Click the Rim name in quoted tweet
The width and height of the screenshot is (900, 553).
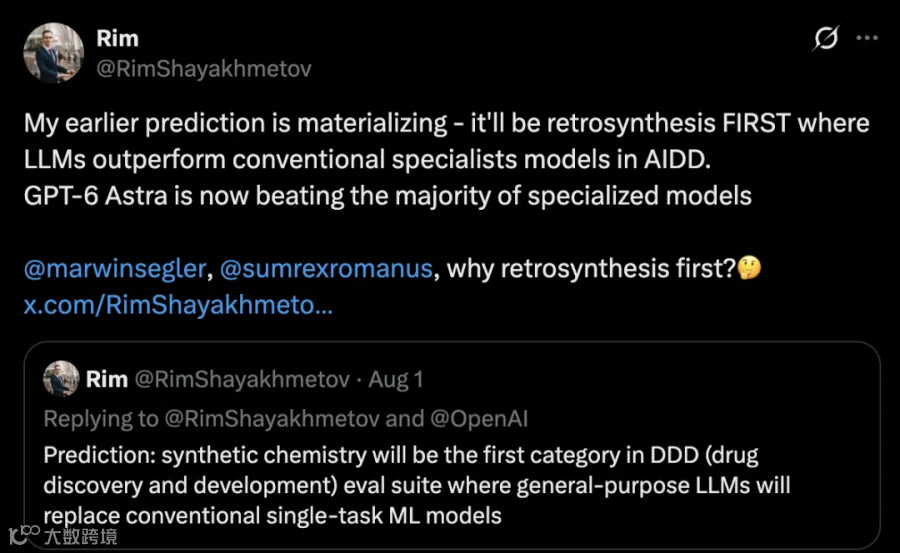(x=107, y=380)
